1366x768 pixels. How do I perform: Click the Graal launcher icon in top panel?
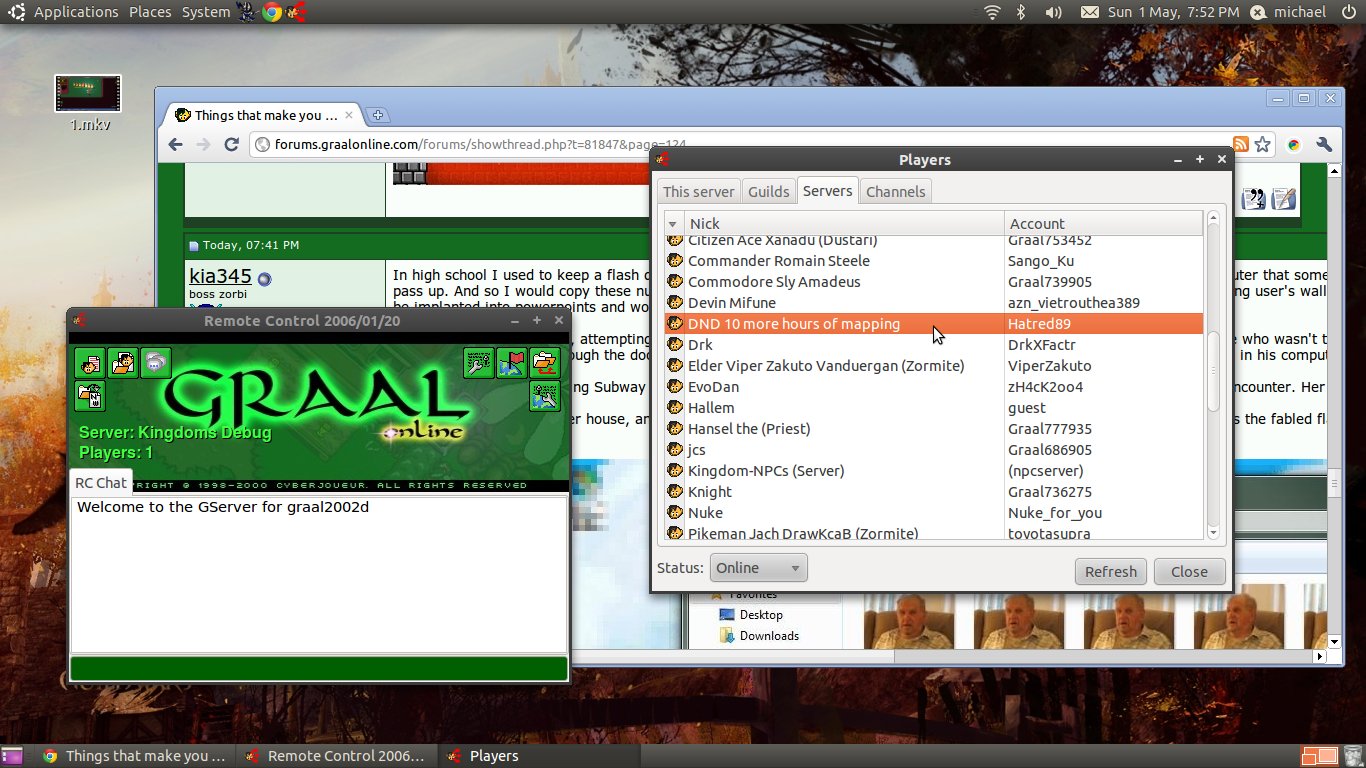click(x=295, y=12)
